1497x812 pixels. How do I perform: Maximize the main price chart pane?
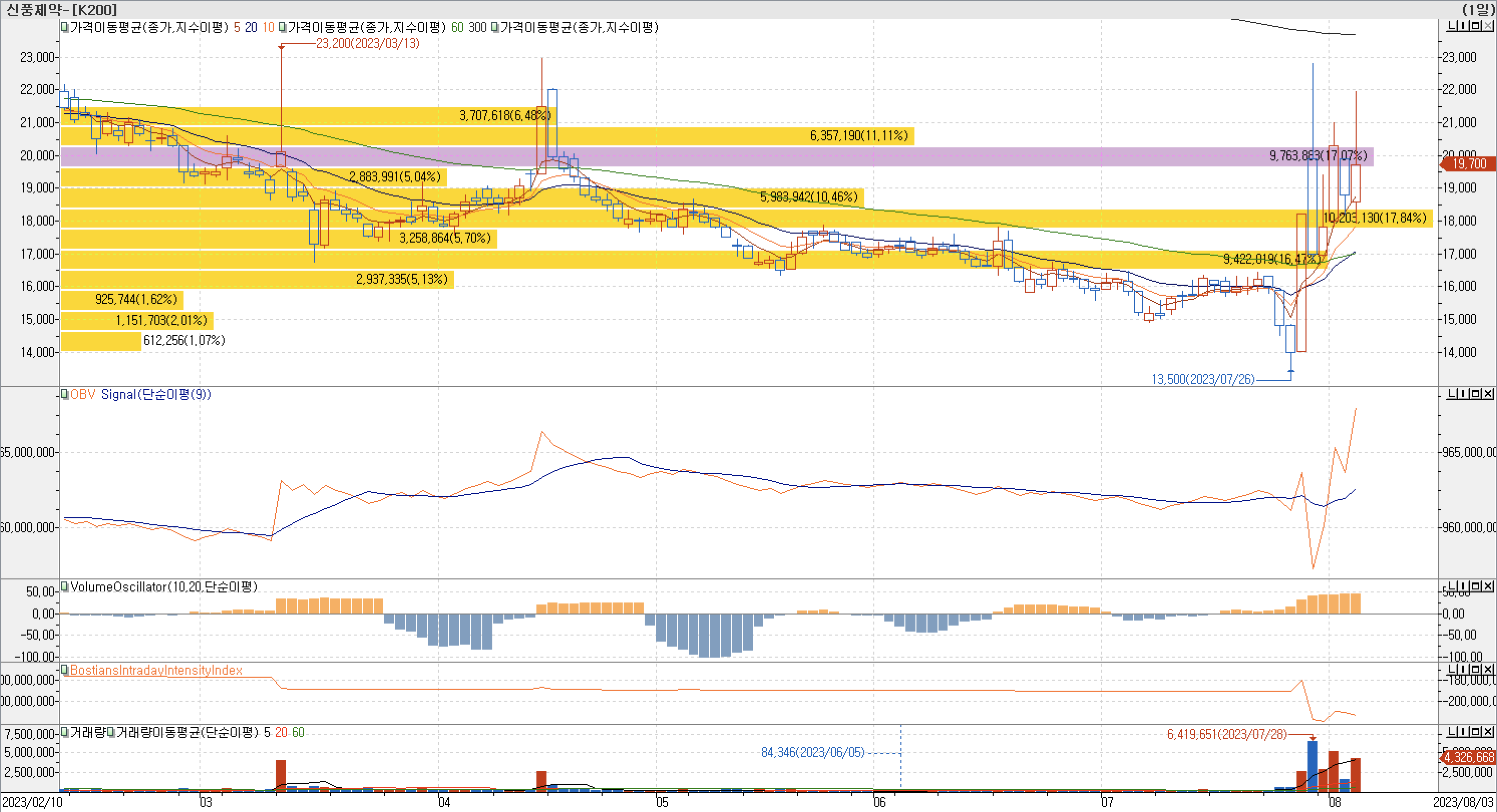pyautogui.click(x=1475, y=26)
